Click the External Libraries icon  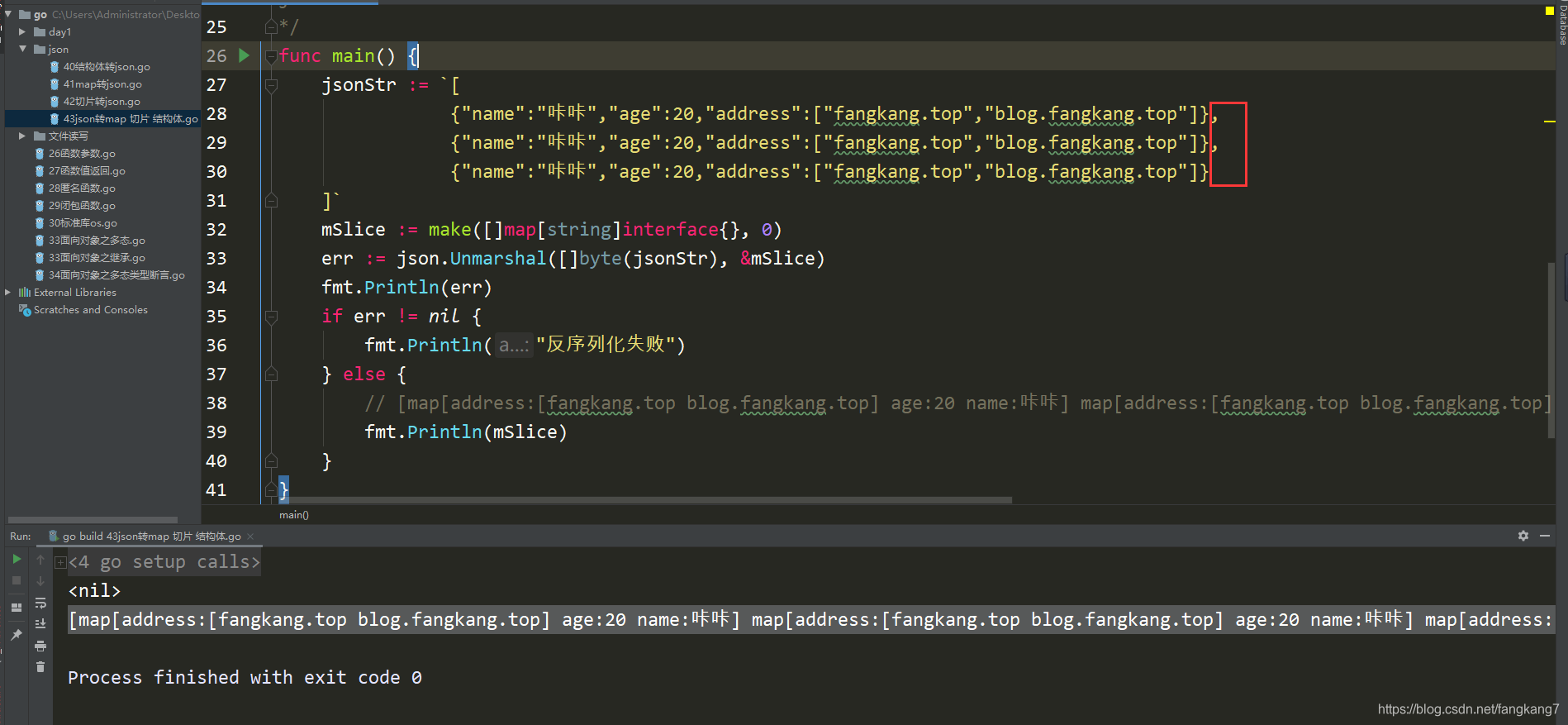25,292
